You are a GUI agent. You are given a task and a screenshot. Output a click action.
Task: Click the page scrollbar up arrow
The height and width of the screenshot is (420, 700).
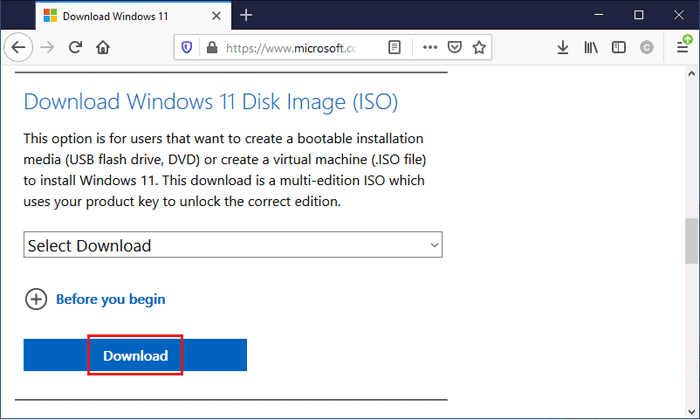click(x=692, y=74)
